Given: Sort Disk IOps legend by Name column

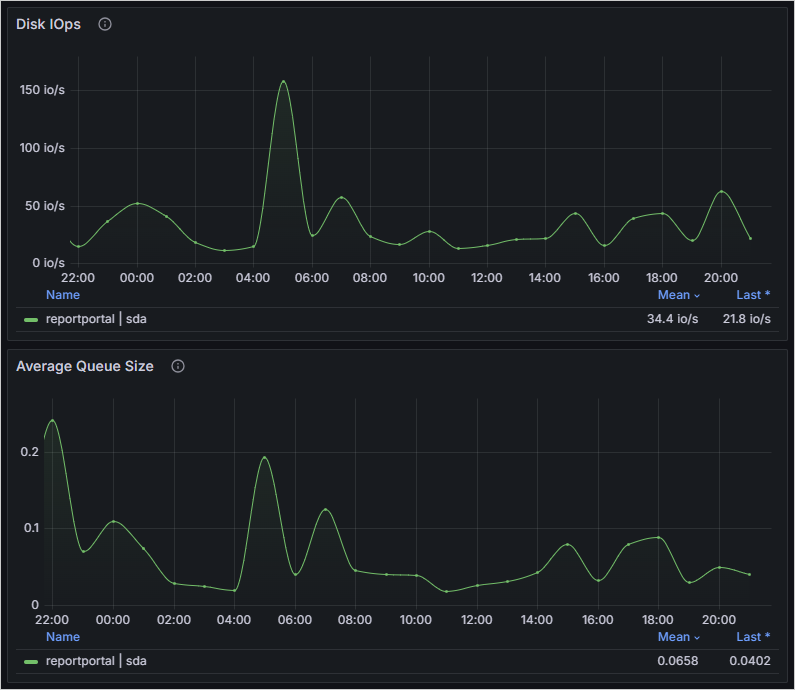Looking at the screenshot, I should (63, 295).
